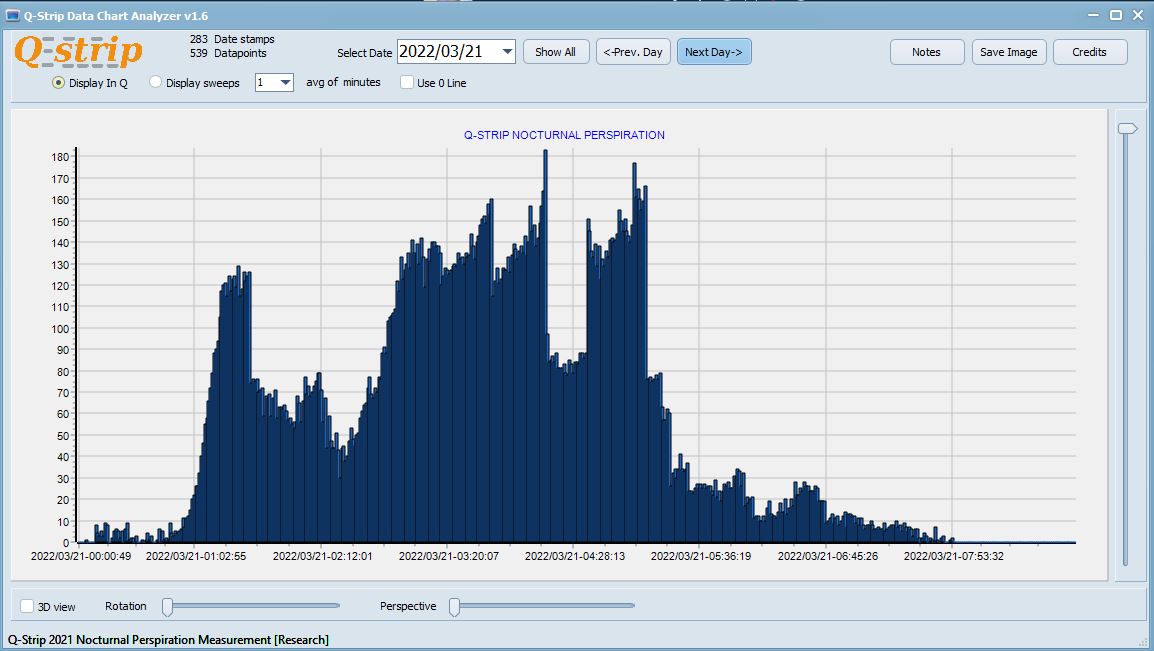
Task: View the Credits window
Action: [1089, 51]
